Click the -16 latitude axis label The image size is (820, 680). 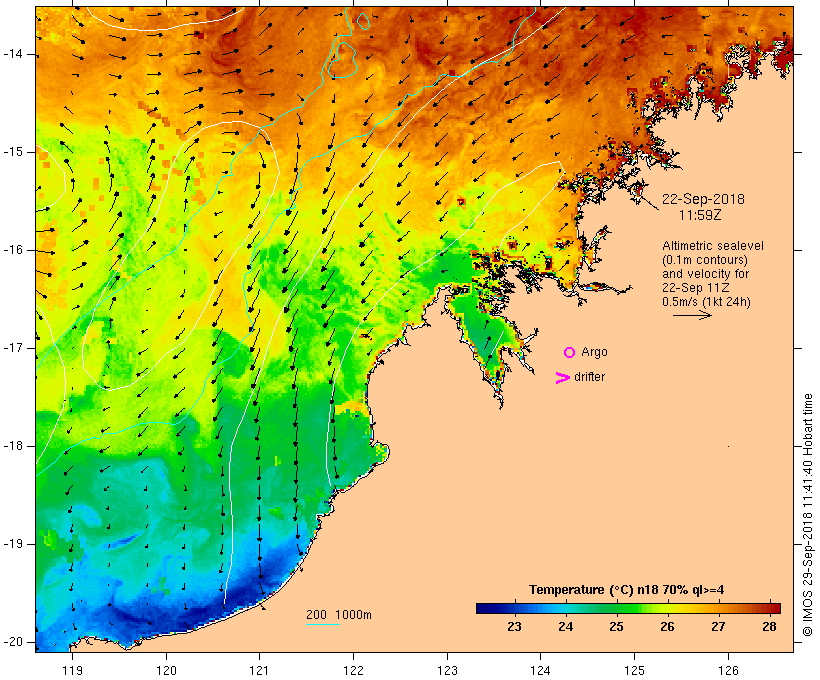point(12,250)
